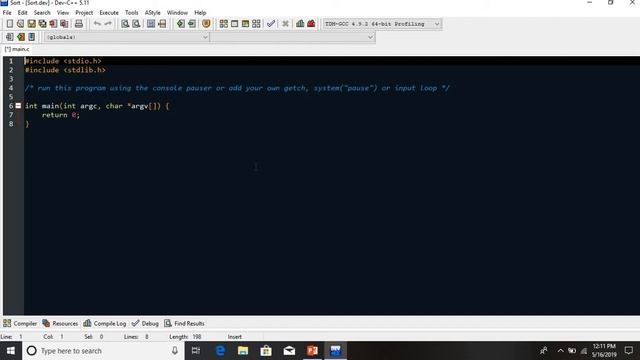This screenshot has height=360, width=640.
Task: Open Microsoft Edge from the taskbar
Action: pos(220,351)
